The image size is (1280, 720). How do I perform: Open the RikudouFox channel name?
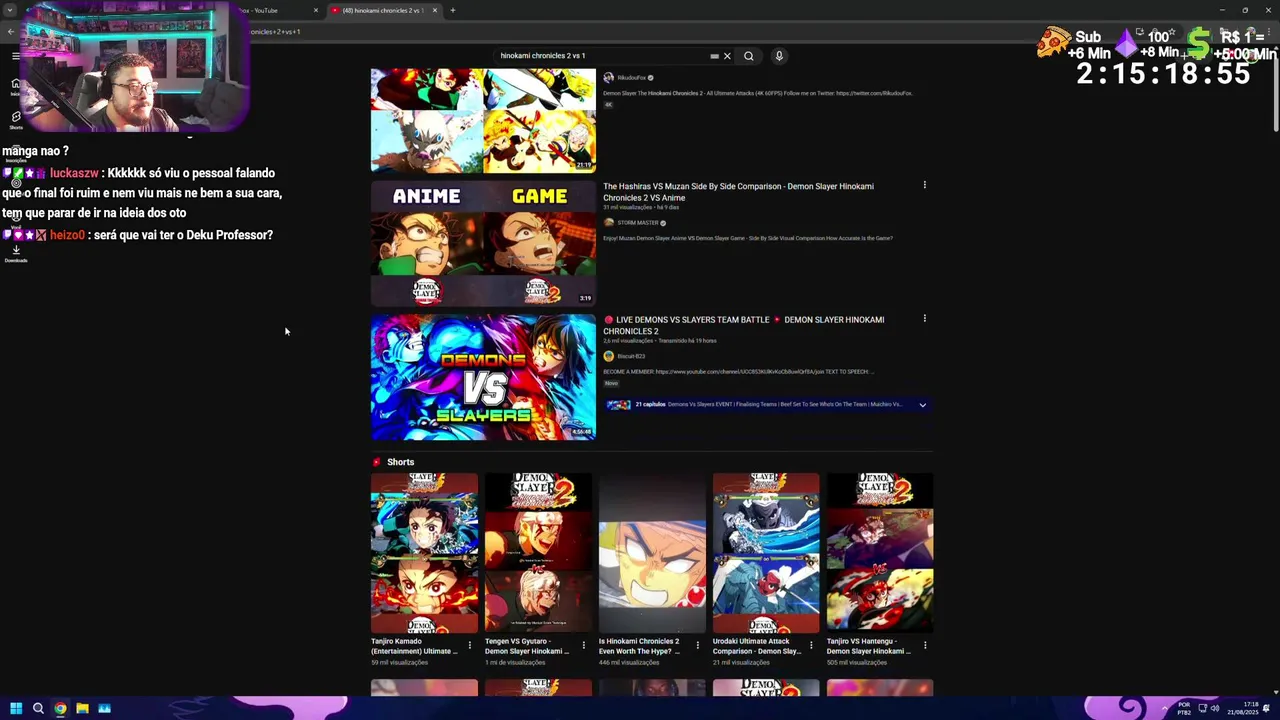pos(631,78)
